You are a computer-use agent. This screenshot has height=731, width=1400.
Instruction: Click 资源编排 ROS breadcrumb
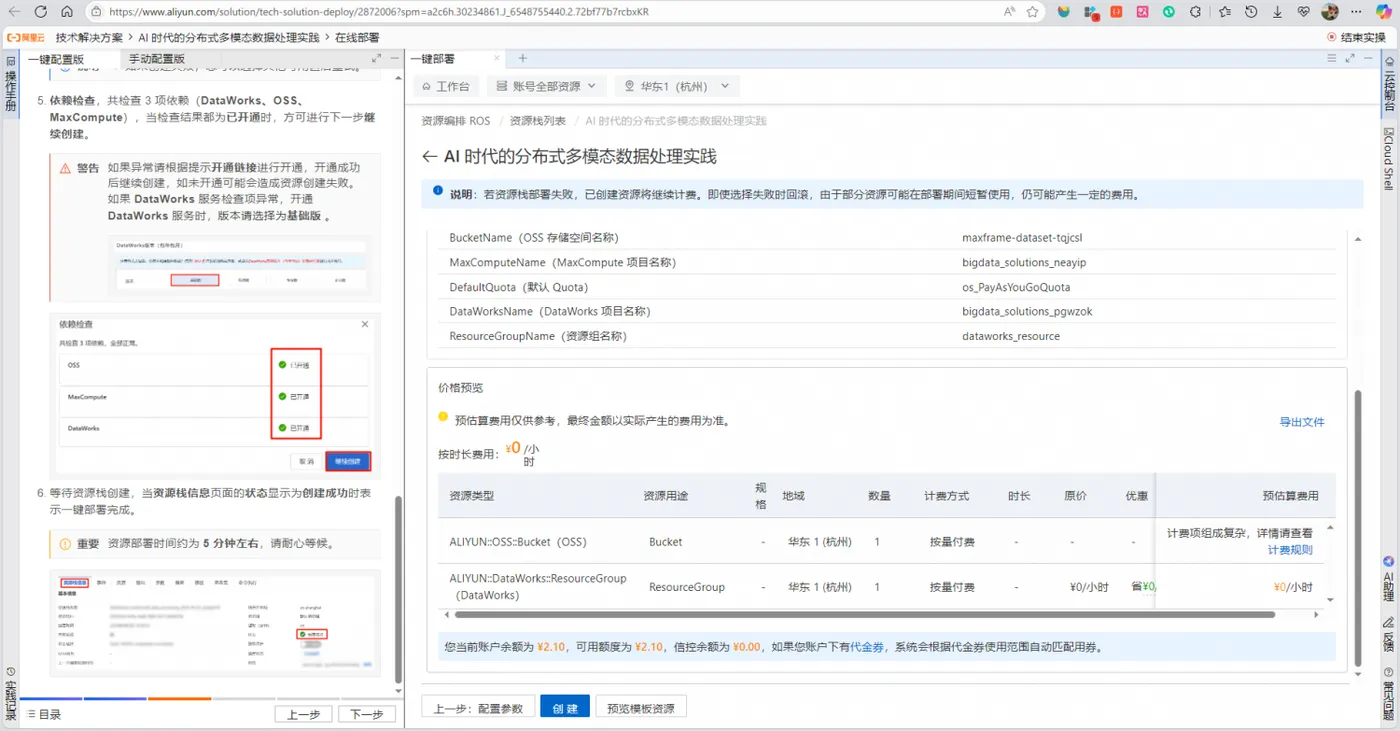456,121
